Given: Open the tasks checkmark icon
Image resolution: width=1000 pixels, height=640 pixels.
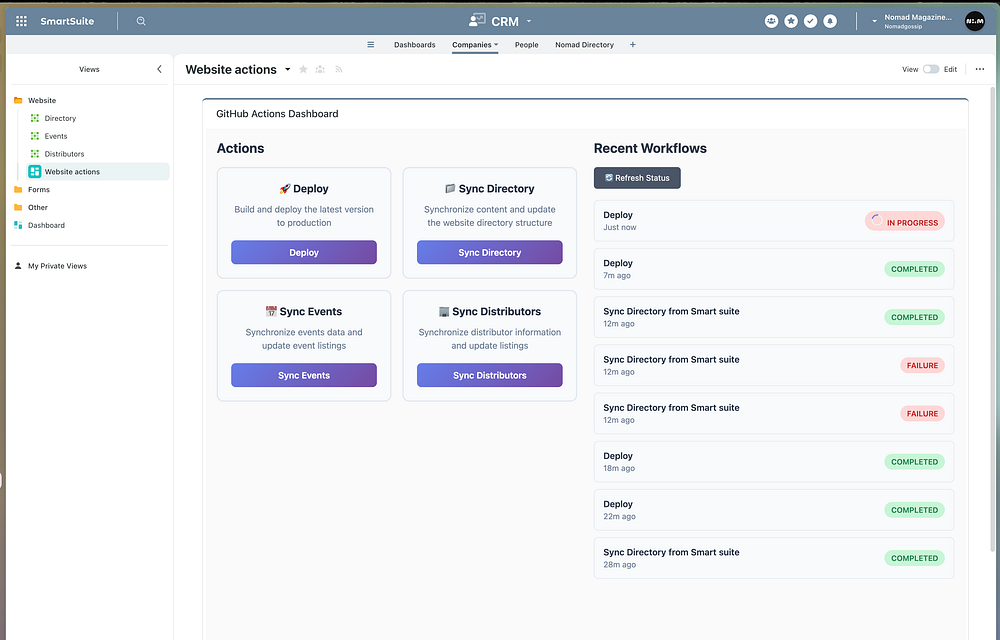Looking at the screenshot, I should (x=811, y=21).
